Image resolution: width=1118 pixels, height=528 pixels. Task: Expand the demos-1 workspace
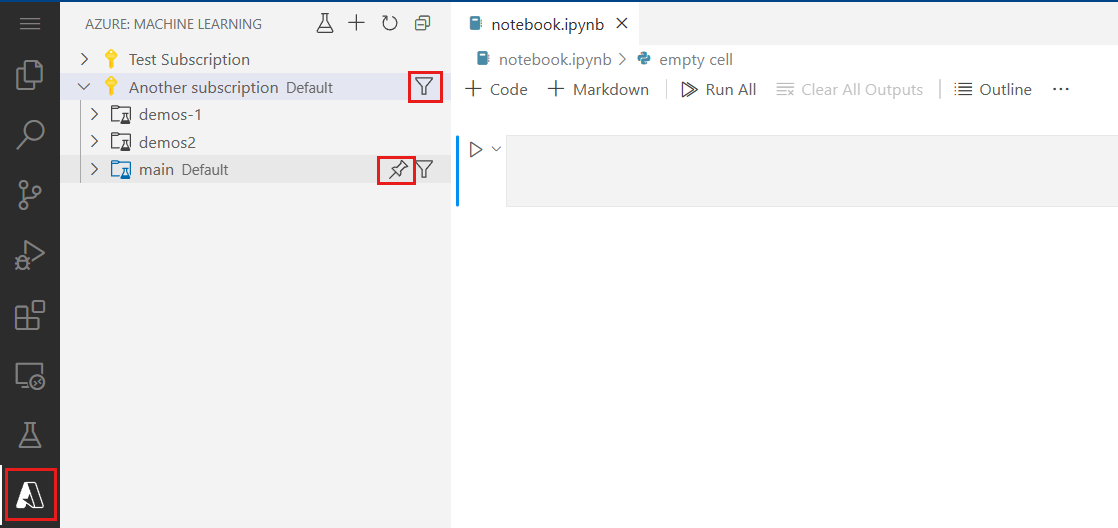(x=94, y=114)
